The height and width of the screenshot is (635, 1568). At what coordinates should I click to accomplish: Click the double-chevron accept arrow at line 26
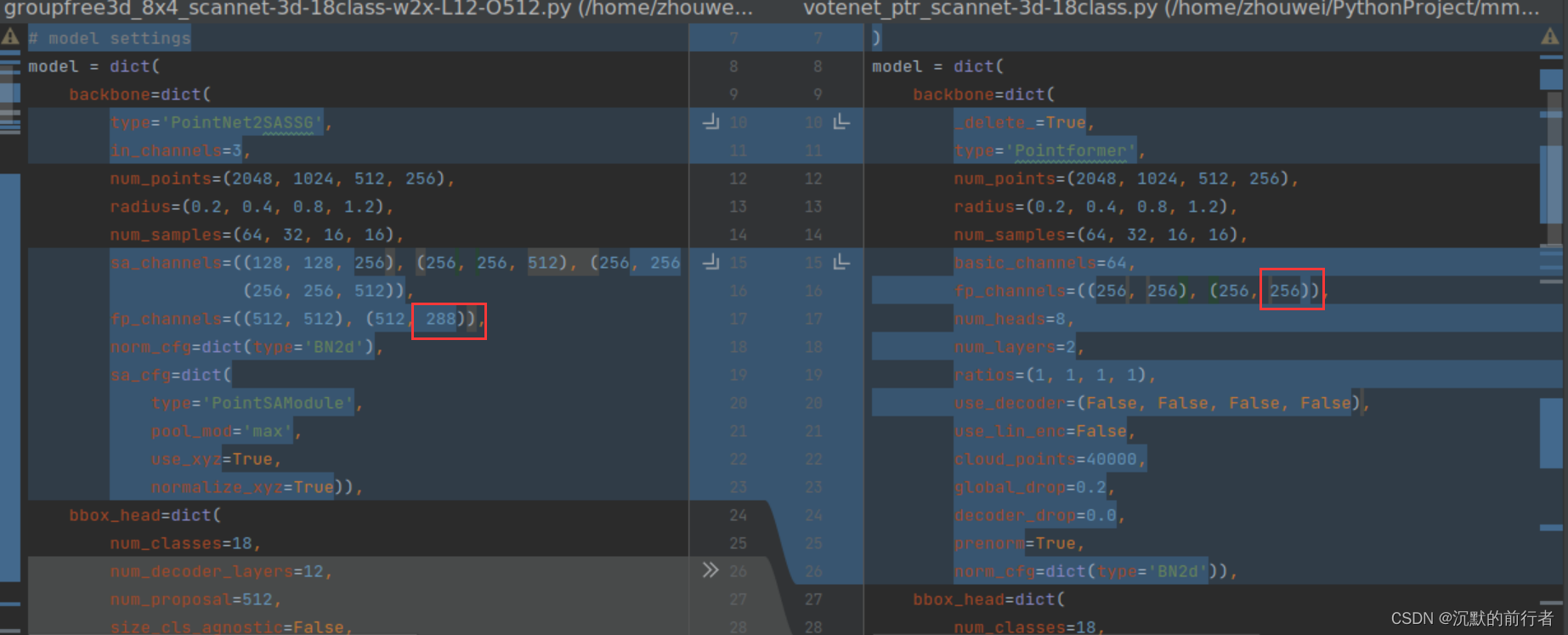point(710,570)
